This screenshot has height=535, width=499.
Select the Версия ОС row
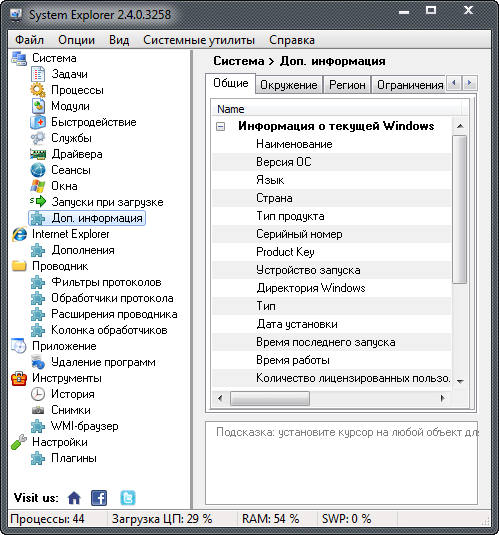click(332, 162)
